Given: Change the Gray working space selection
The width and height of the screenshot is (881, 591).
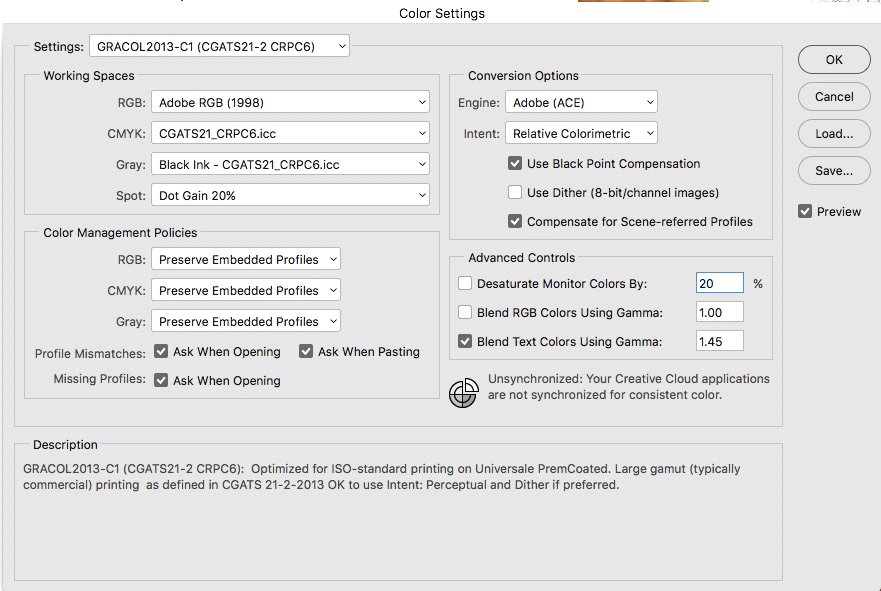Looking at the screenshot, I should click(290, 163).
